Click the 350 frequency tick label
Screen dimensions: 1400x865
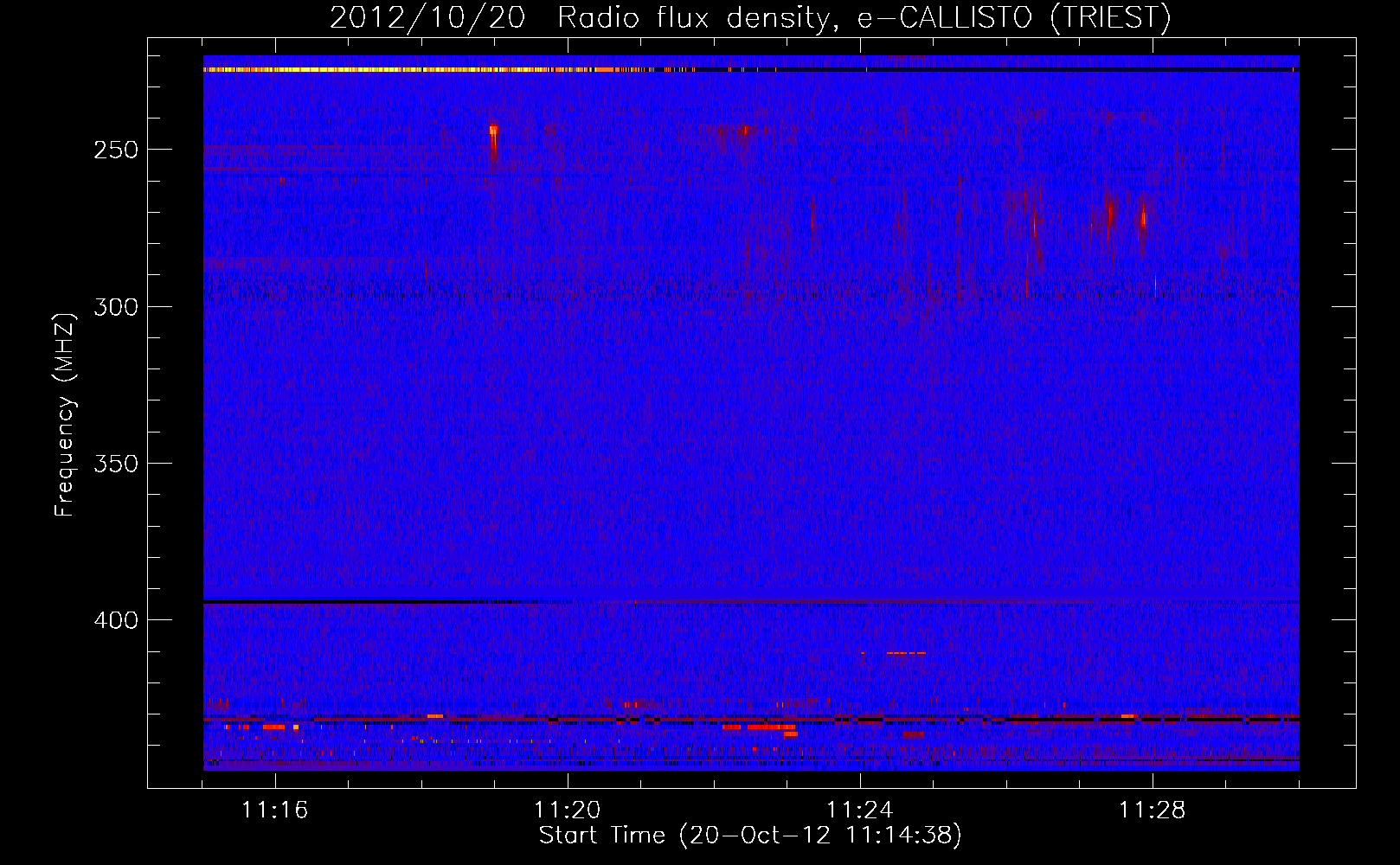116,464
